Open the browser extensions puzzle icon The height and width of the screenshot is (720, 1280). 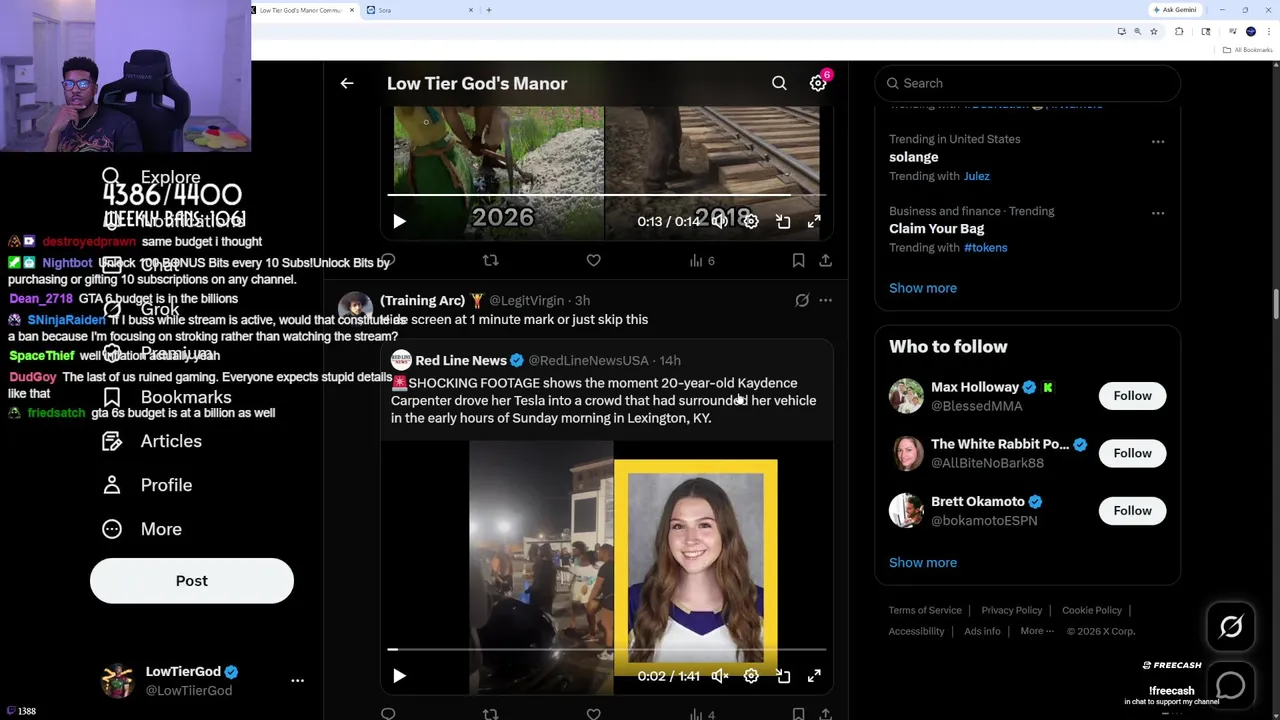[1179, 32]
